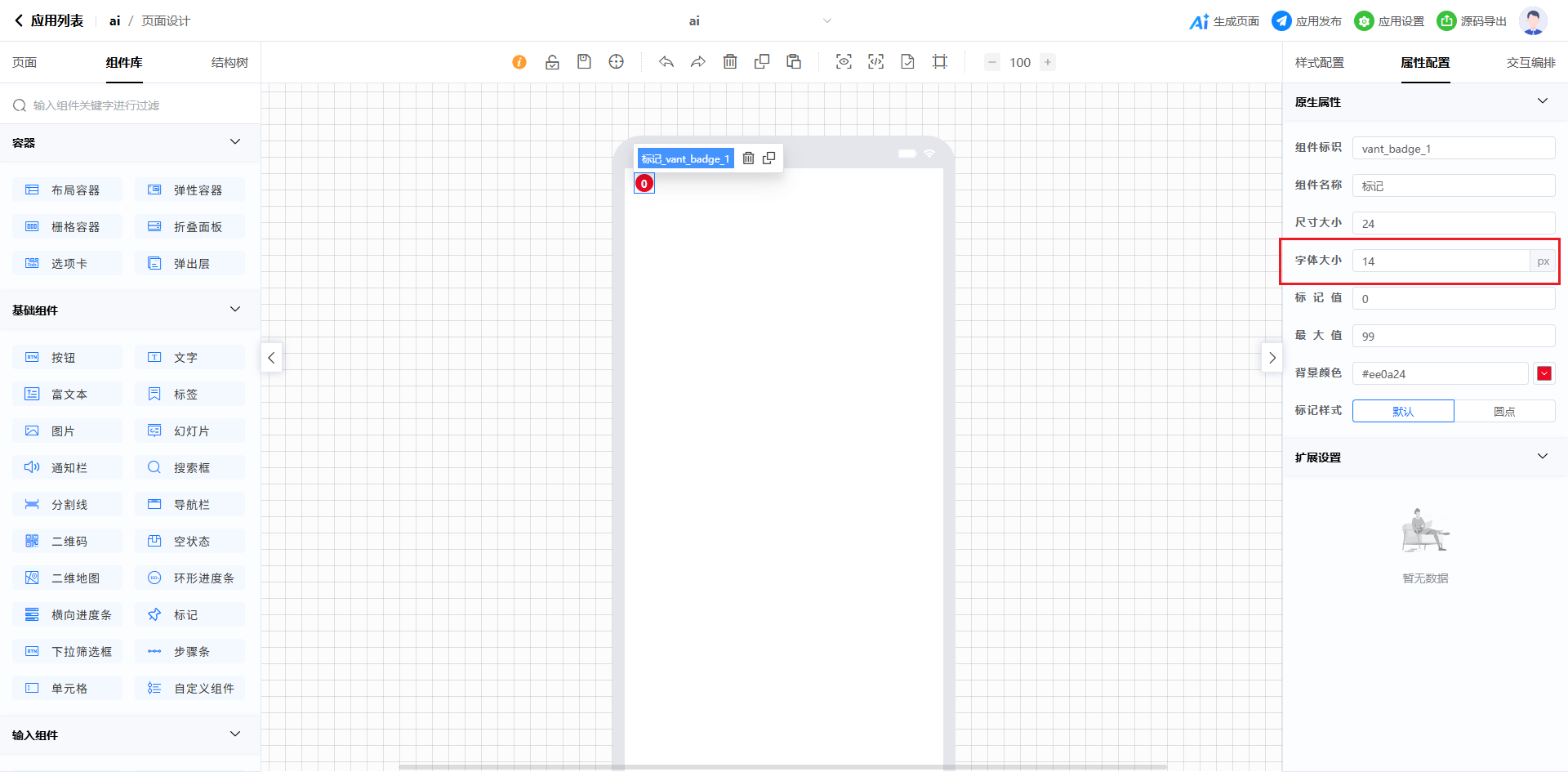Click the orange info icon
Image resolution: width=1568 pixels, height=772 pixels.
[x=519, y=62]
